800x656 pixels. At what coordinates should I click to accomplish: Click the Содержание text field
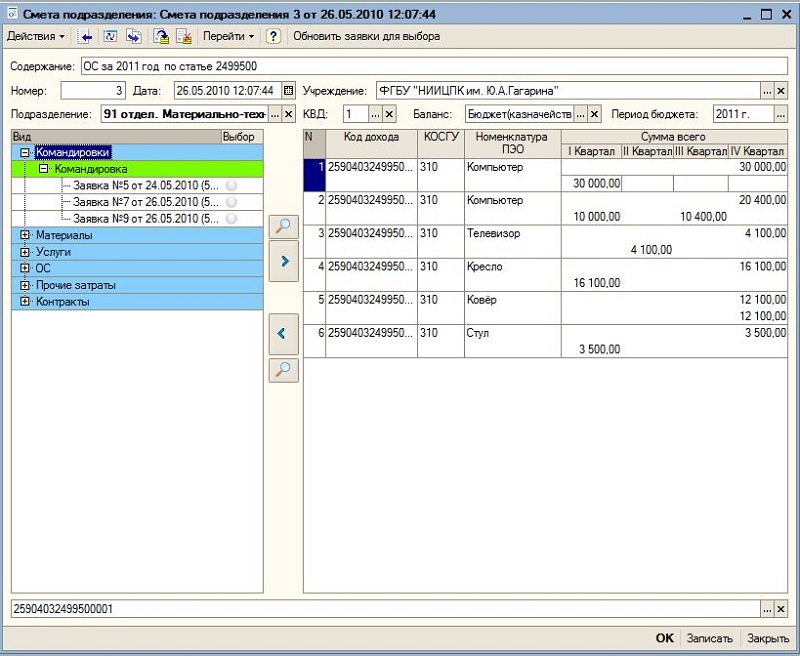pos(430,67)
